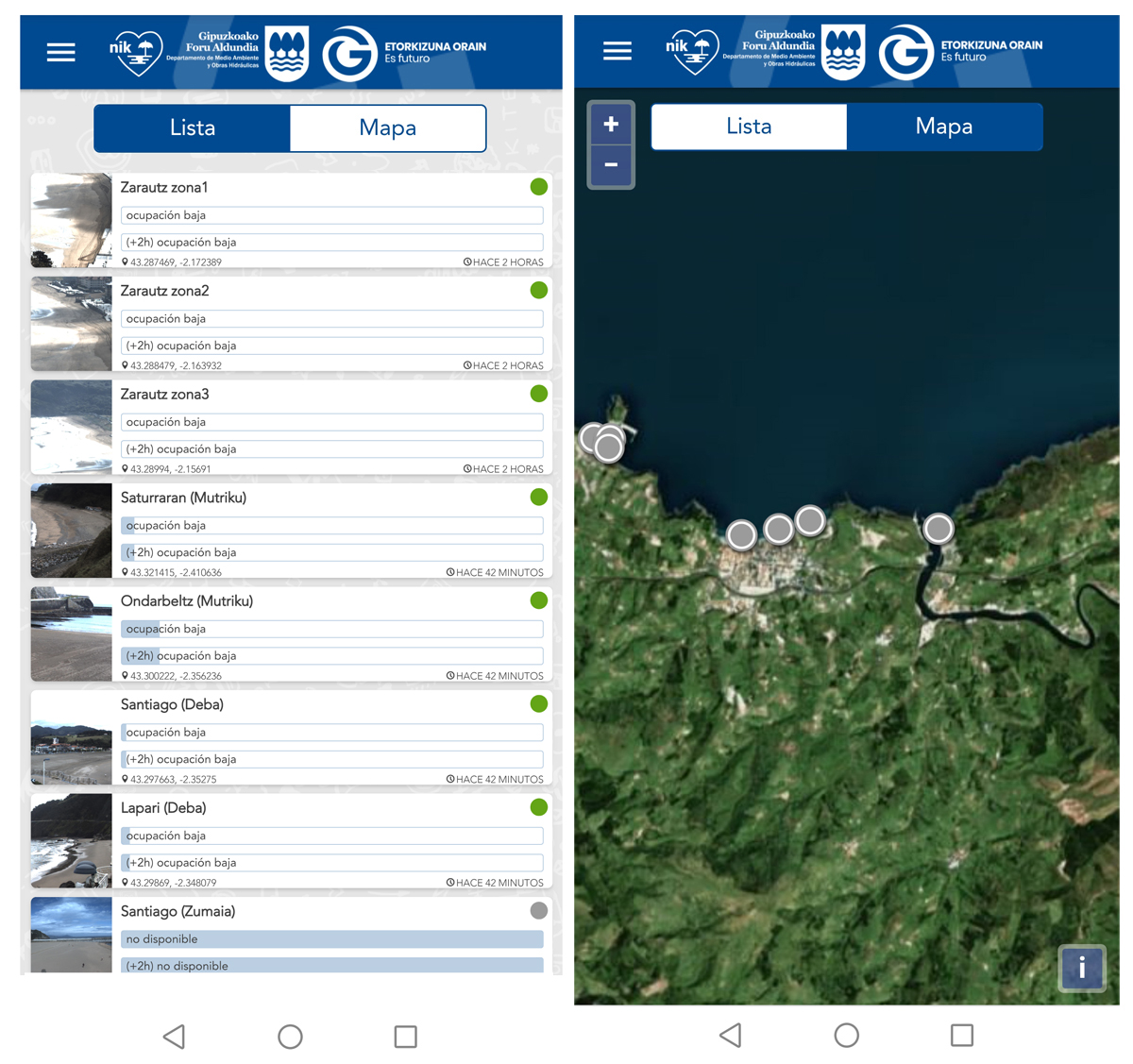
Task: Select Mapa tab on list screen
Action: coord(388,128)
